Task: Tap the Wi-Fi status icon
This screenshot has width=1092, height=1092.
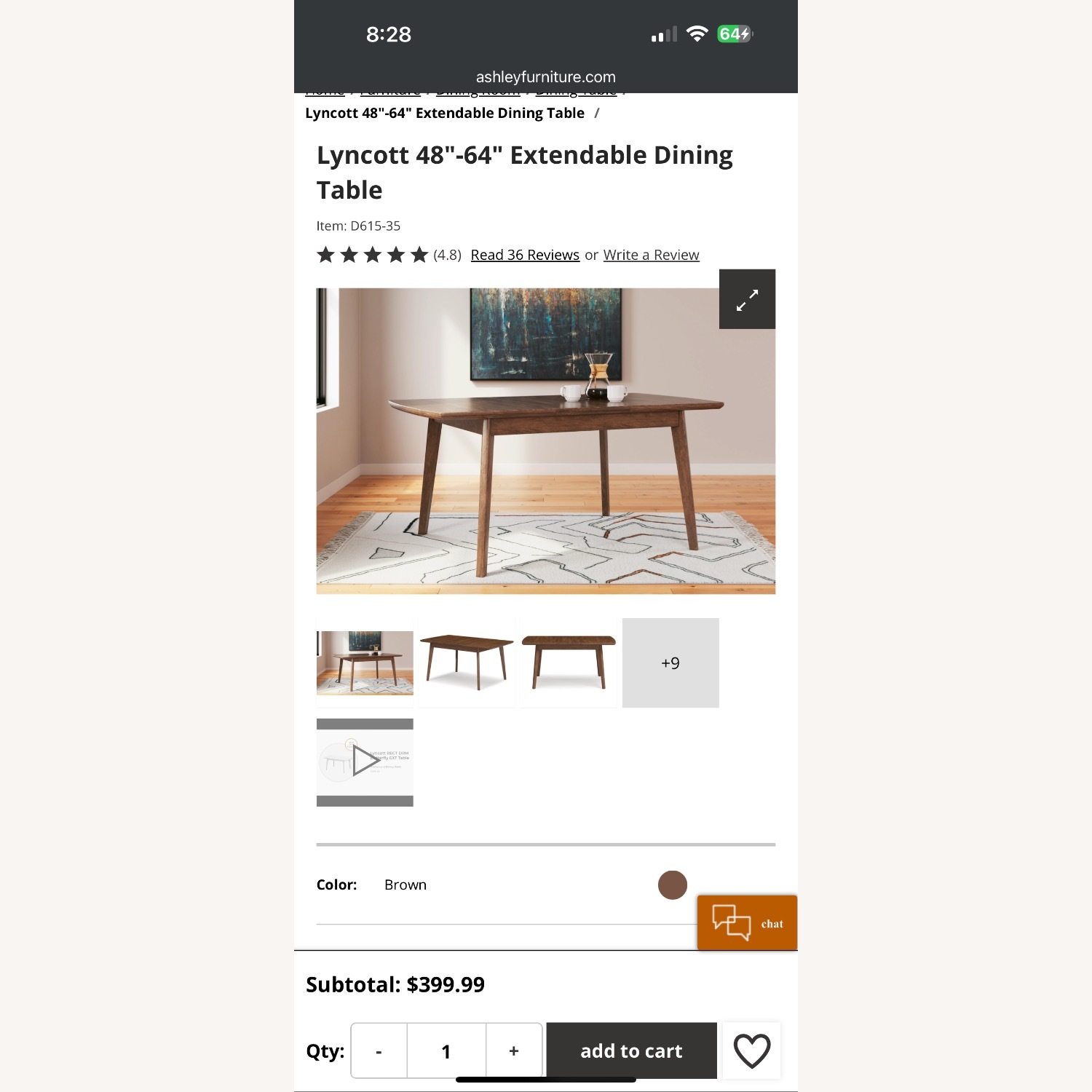Action: point(697,34)
